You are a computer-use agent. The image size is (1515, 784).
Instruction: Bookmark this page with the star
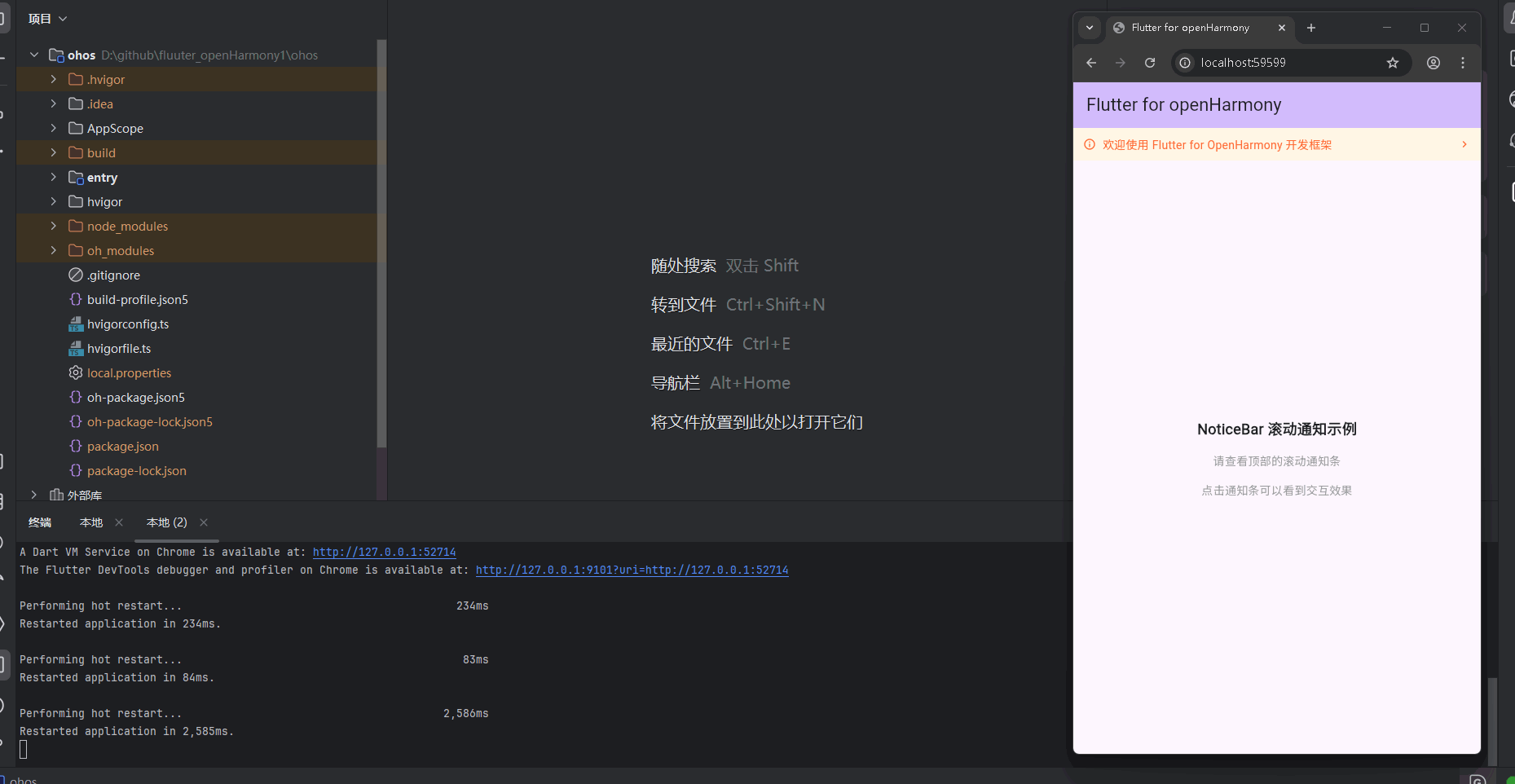click(1393, 63)
